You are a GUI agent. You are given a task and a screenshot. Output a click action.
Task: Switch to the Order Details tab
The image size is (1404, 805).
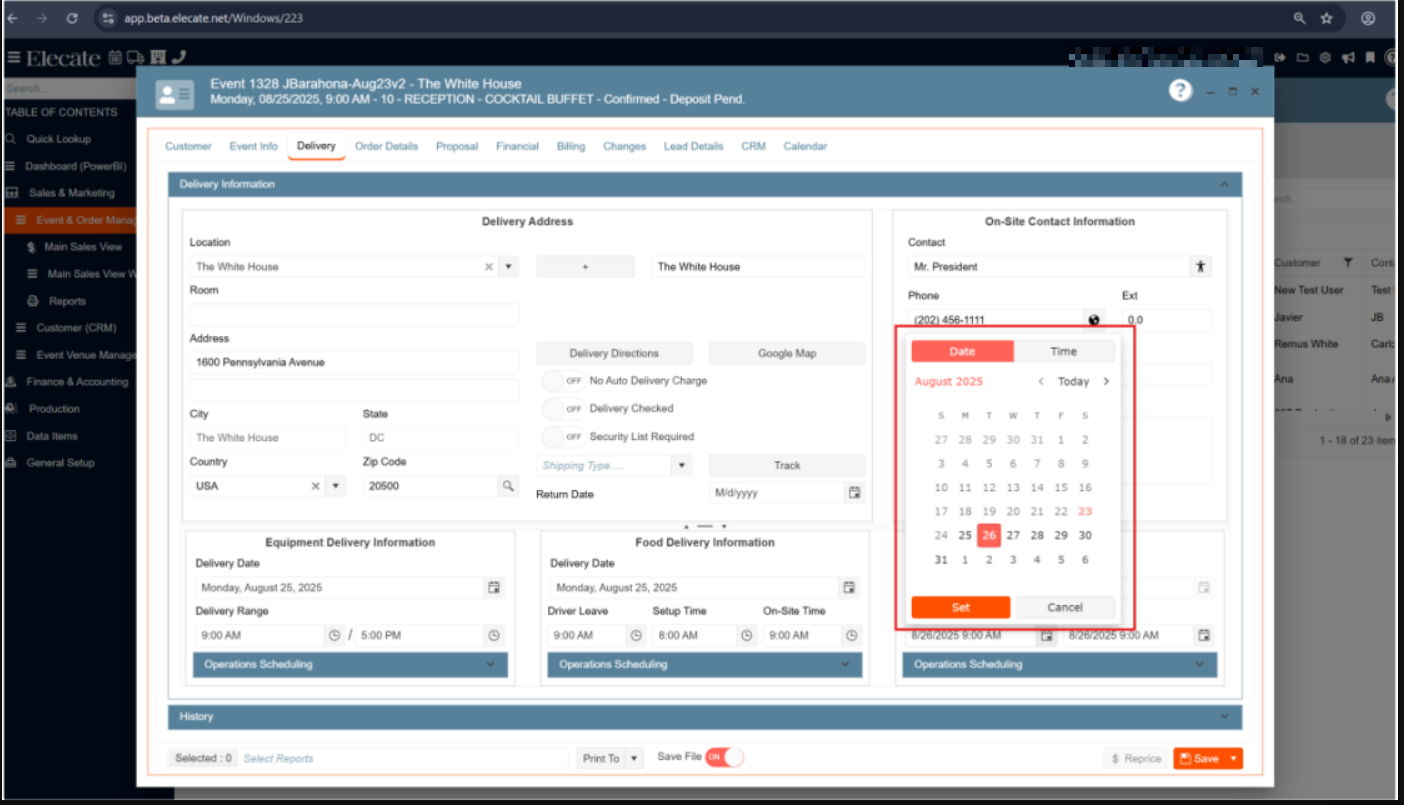point(386,146)
